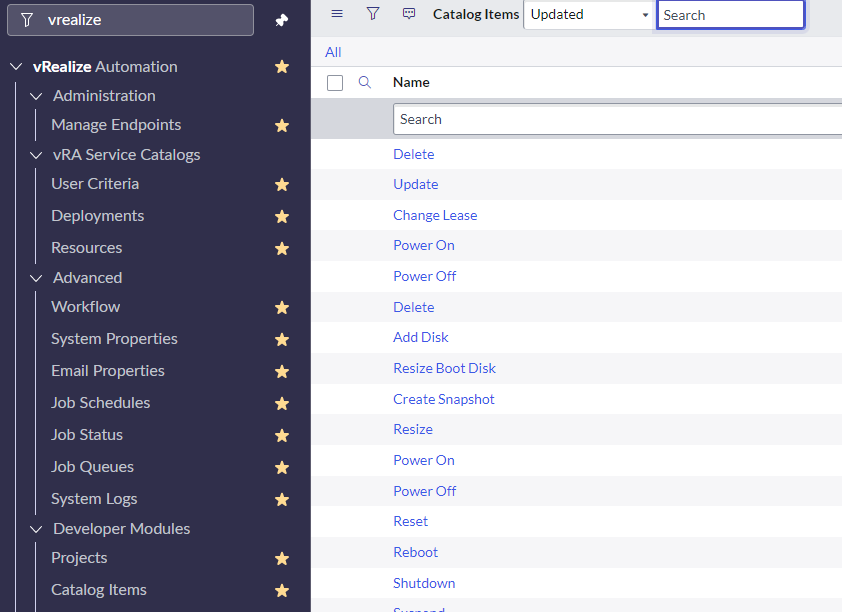Screen dimensions: 842x612
Task: Open the Projects module
Action: pos(79,558)
